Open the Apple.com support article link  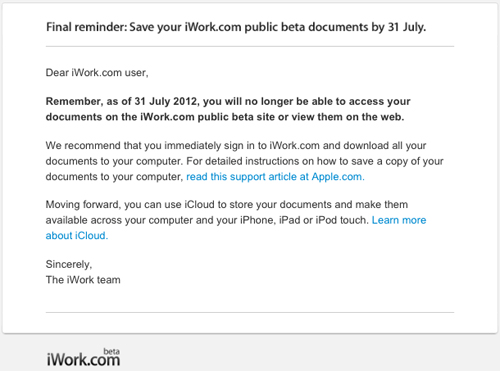coord(275,177)
